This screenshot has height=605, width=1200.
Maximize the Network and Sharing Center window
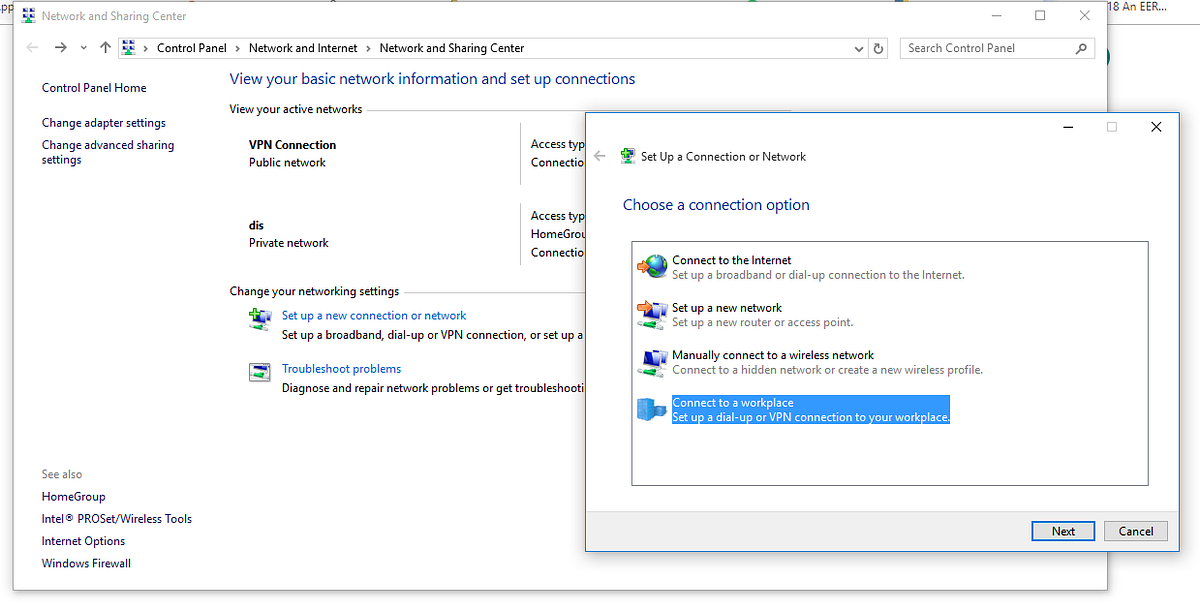click(1040, 16)
